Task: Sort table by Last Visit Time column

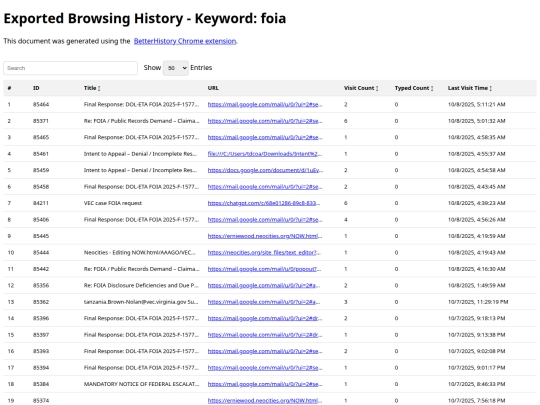Action: point(470,88)
